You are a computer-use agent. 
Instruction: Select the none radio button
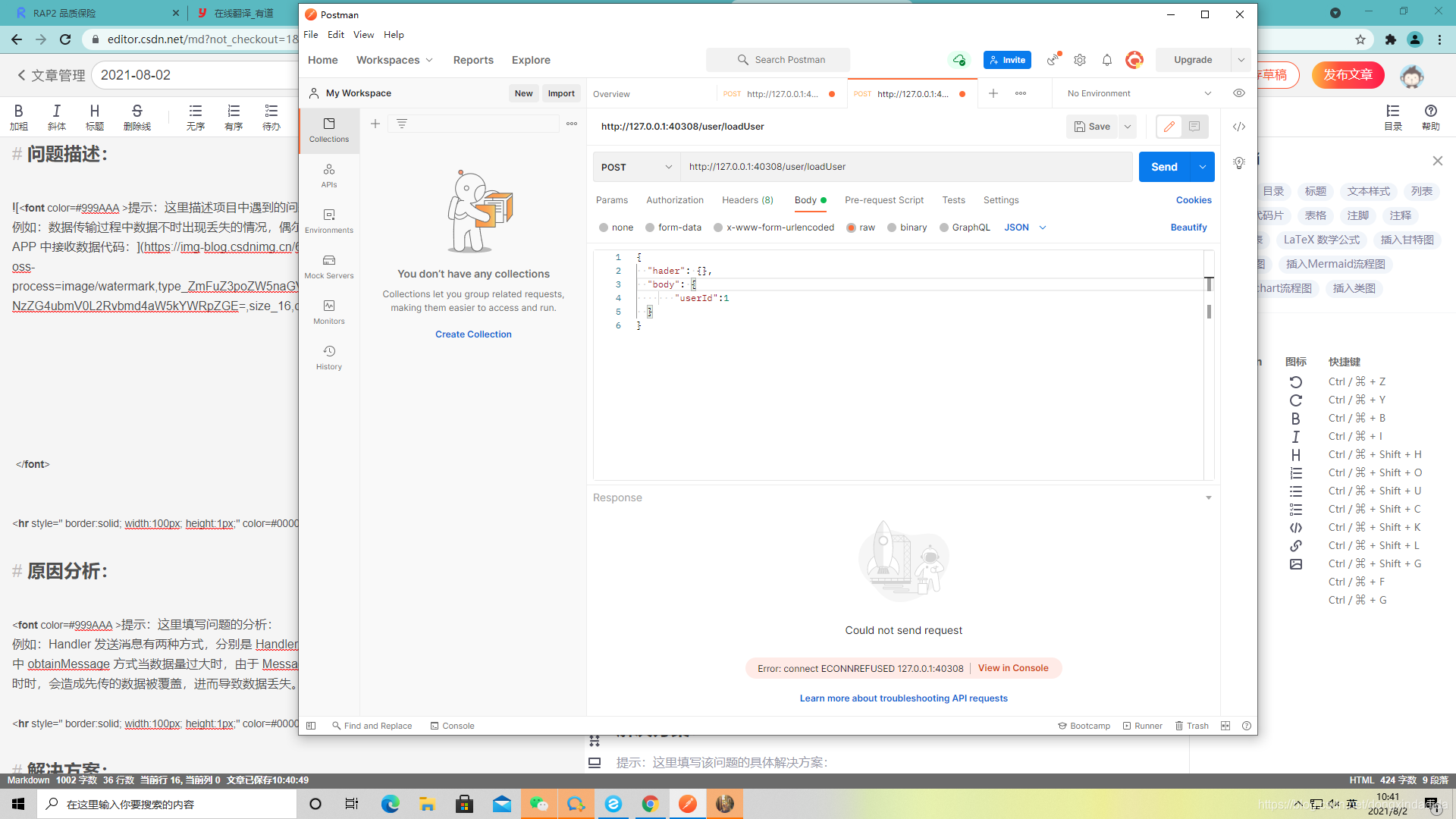(604, 227)
